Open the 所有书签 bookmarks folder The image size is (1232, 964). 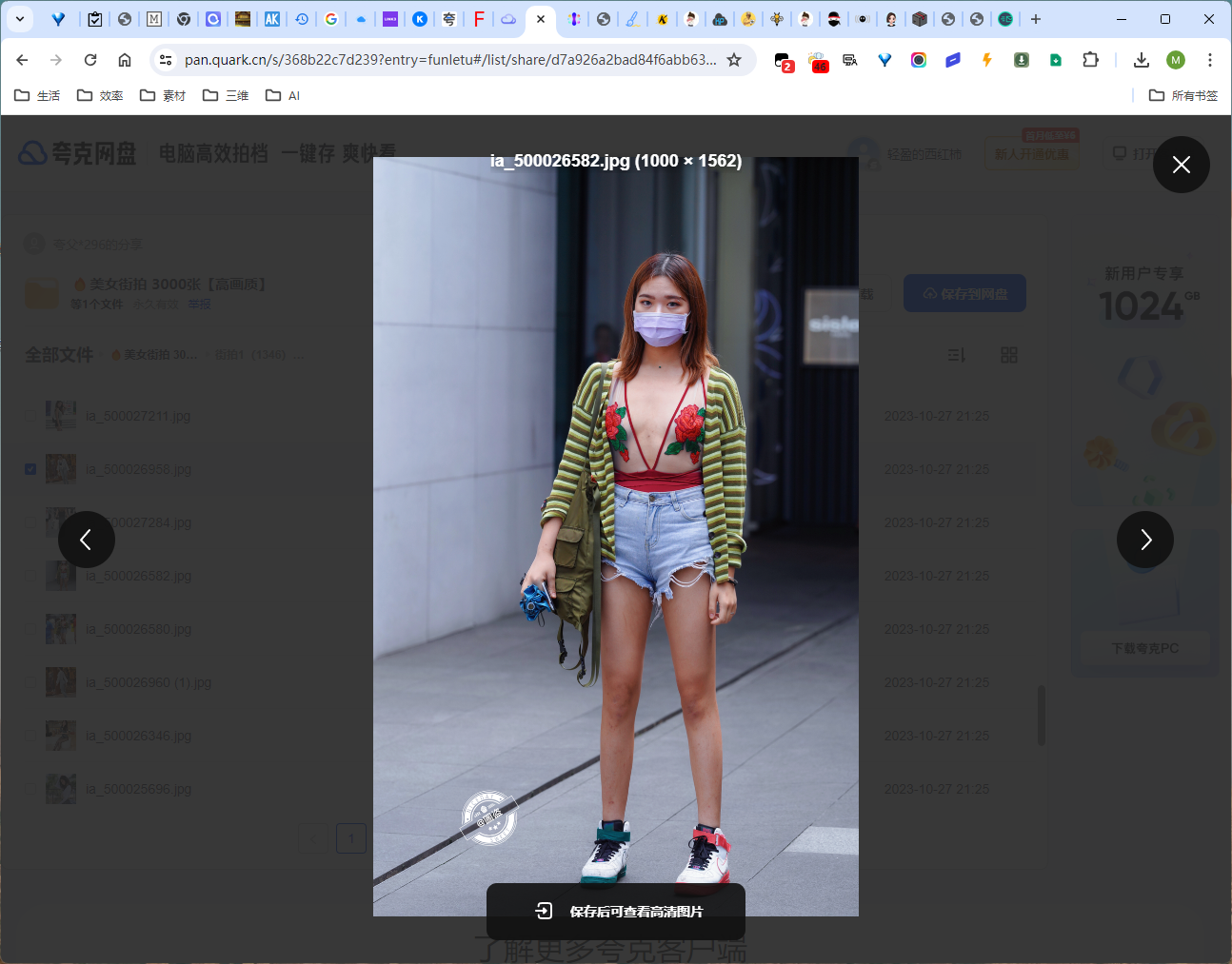[1183, 95]
